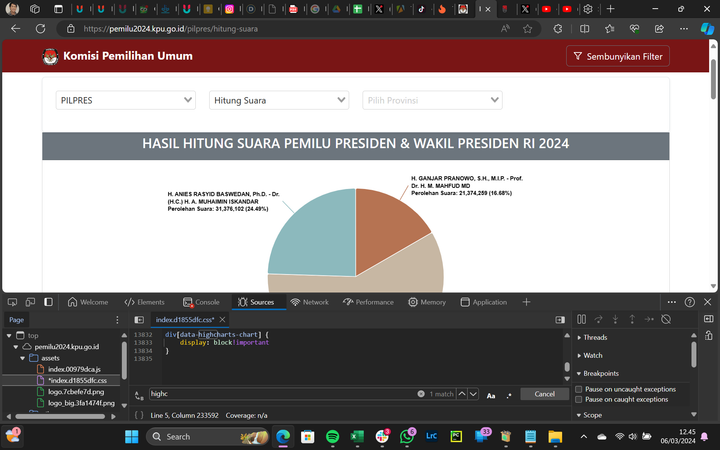The image size is (720, 450).
Task: Enable Pause on caught exceptions checkbox
Action: tap(580, 399)
